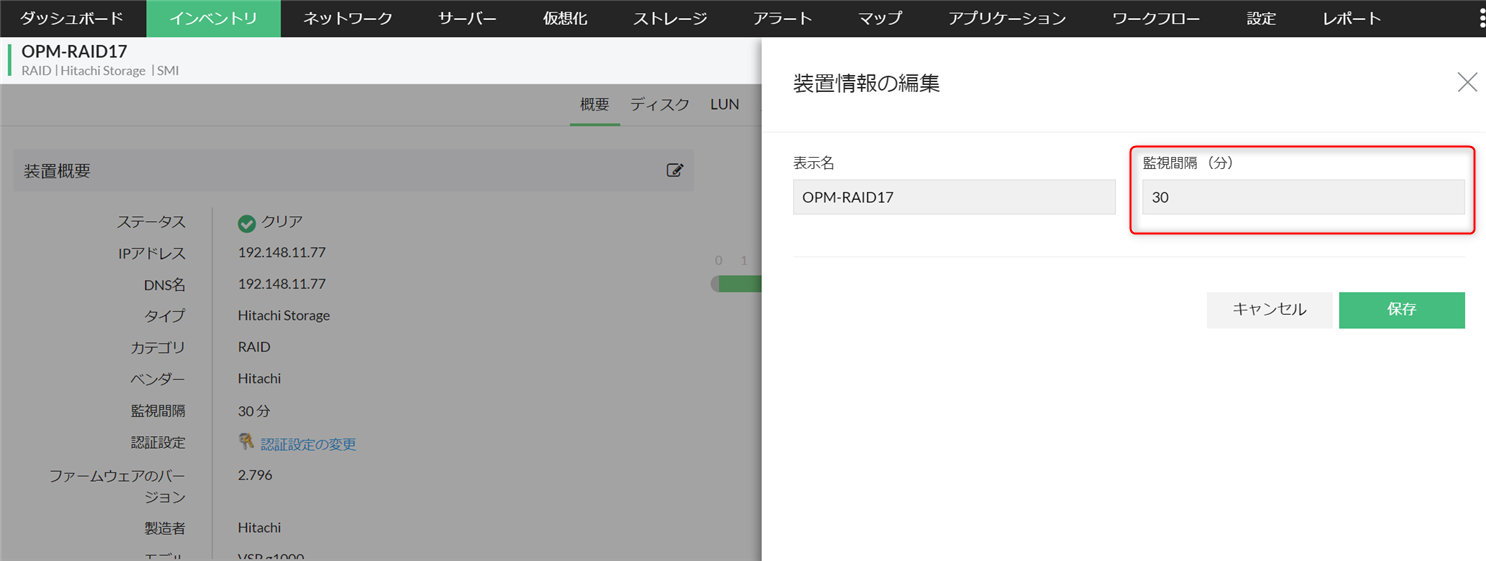The width and height of the screenshot is (1486, 561).
Task: Switch to the 概要 tab
Action: 595,104
